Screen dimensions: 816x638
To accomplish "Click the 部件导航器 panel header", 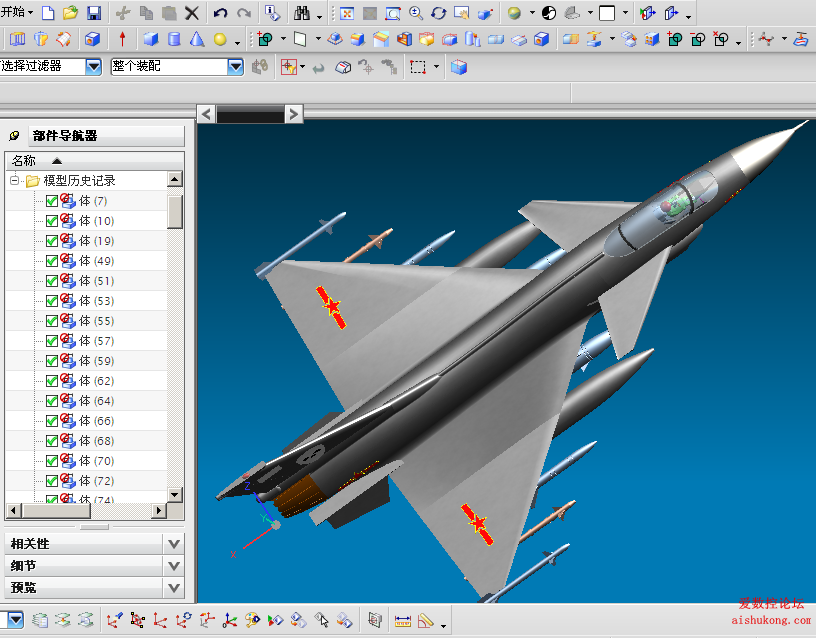I will pos(65,136).
